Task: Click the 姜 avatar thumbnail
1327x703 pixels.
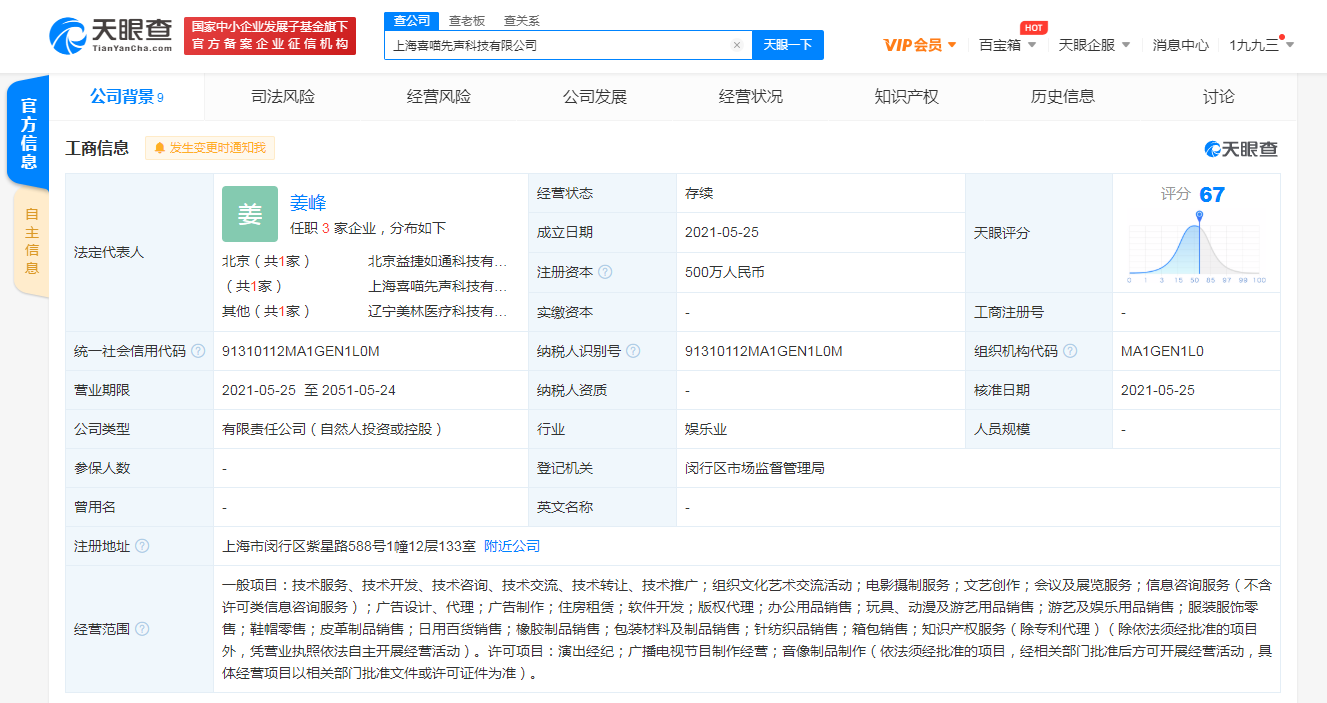Action: [249, 214]
